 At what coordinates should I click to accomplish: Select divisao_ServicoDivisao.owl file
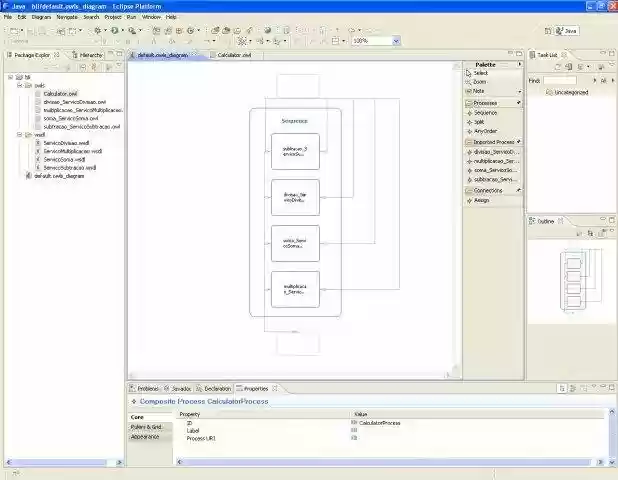click(74, 102)
